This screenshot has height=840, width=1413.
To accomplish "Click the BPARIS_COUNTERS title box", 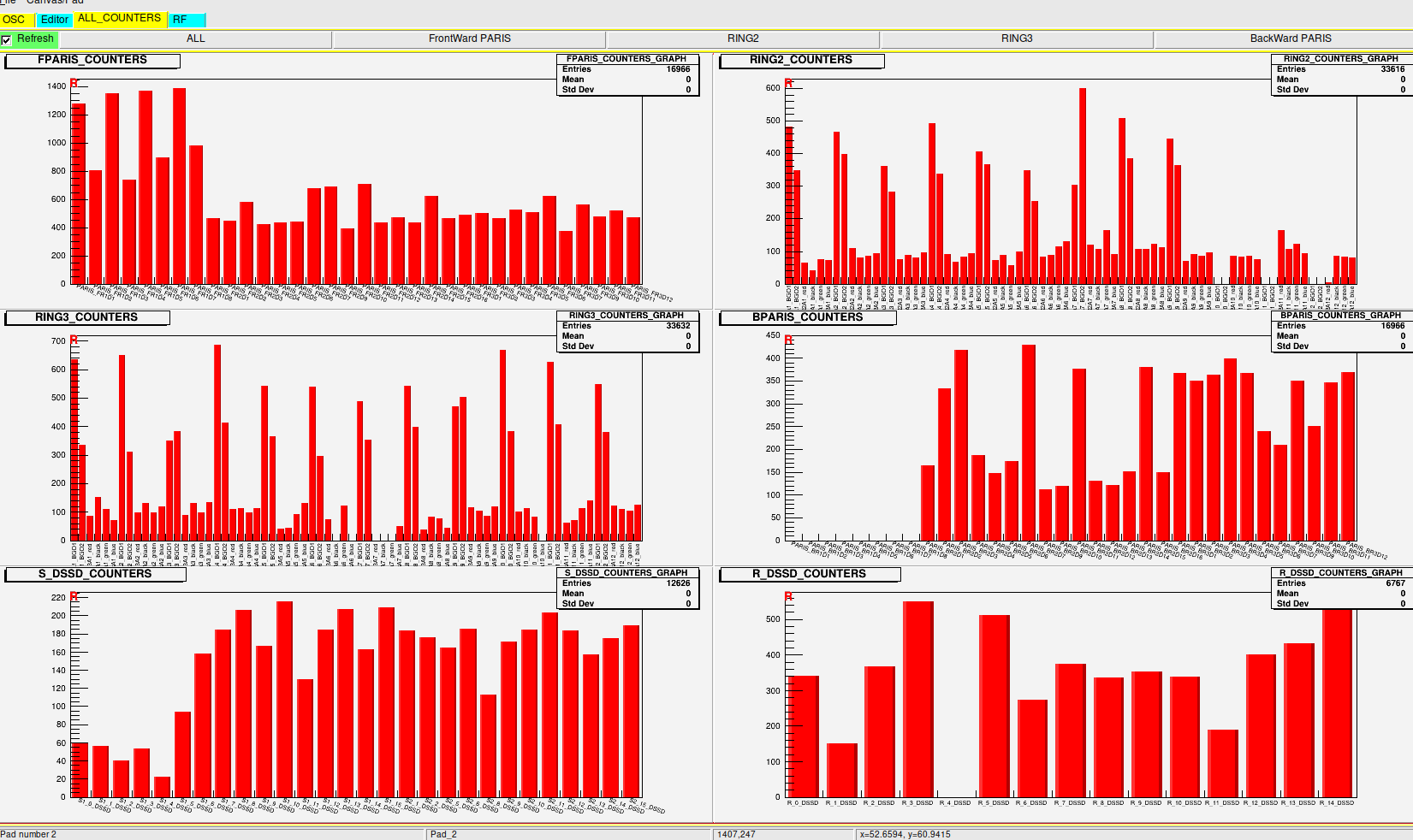I will (808, 317).
